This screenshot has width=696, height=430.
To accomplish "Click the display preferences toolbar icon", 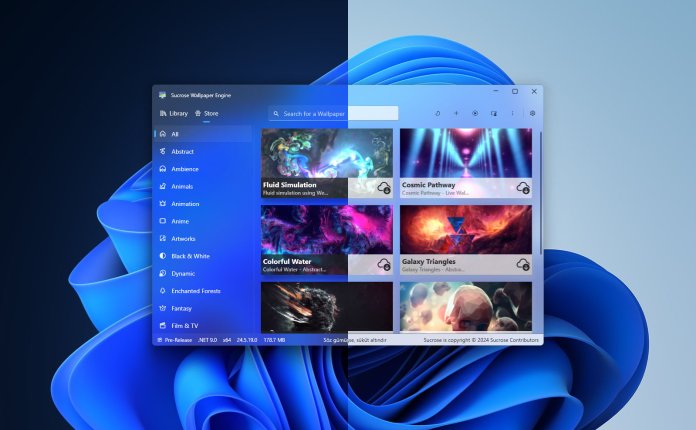I will click(x=494, y=113).
